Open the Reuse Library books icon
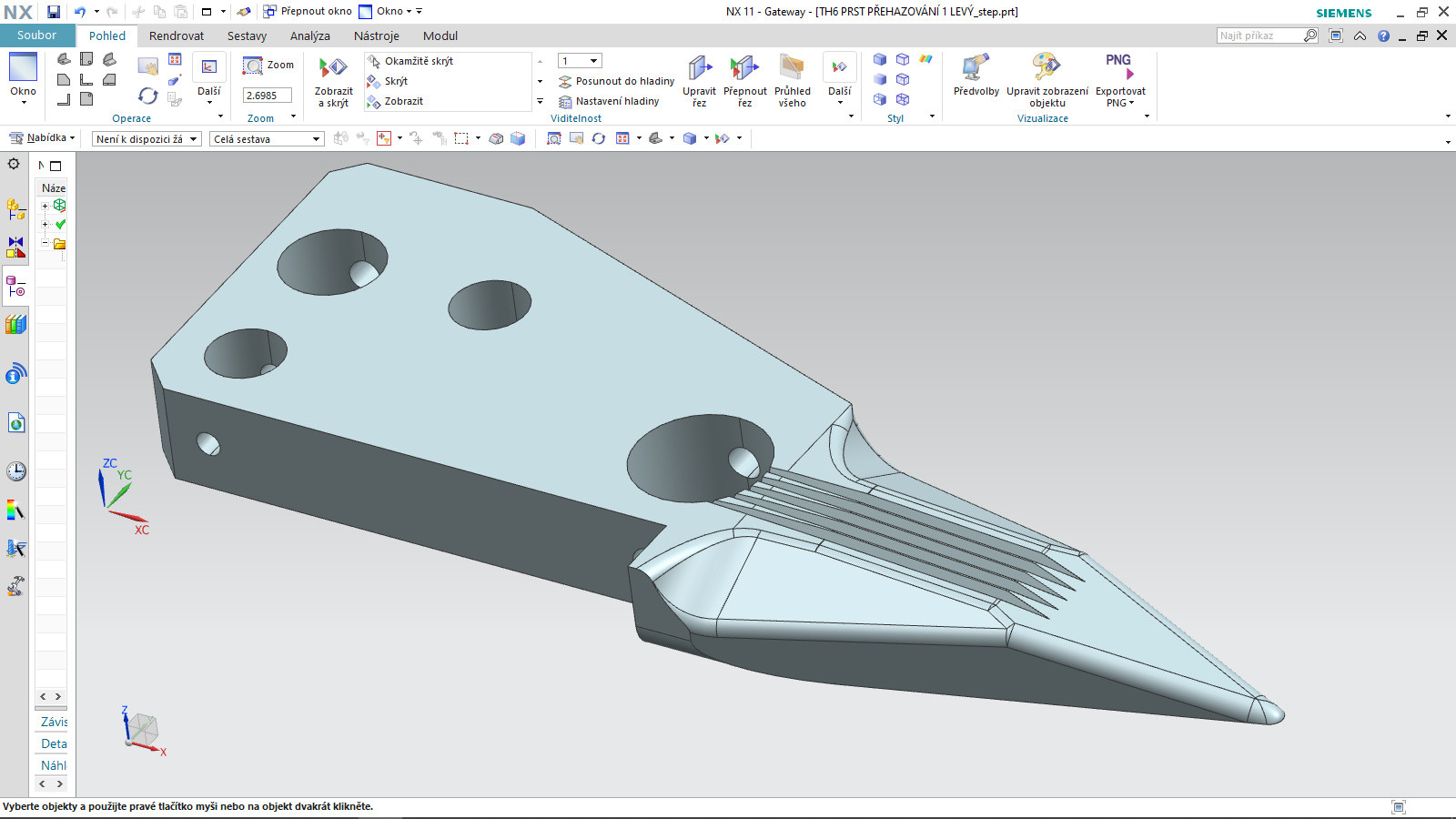The width and height of the screenshot is (1456, 819). pyautogui.click(x=15, y=325)
